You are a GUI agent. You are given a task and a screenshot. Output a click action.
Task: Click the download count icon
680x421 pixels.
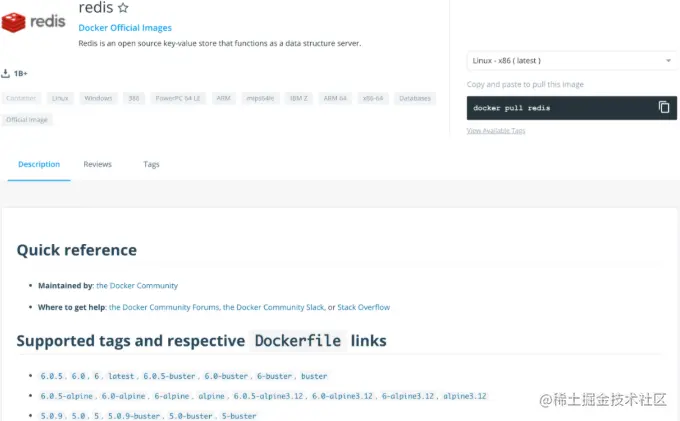coord(5,73)
